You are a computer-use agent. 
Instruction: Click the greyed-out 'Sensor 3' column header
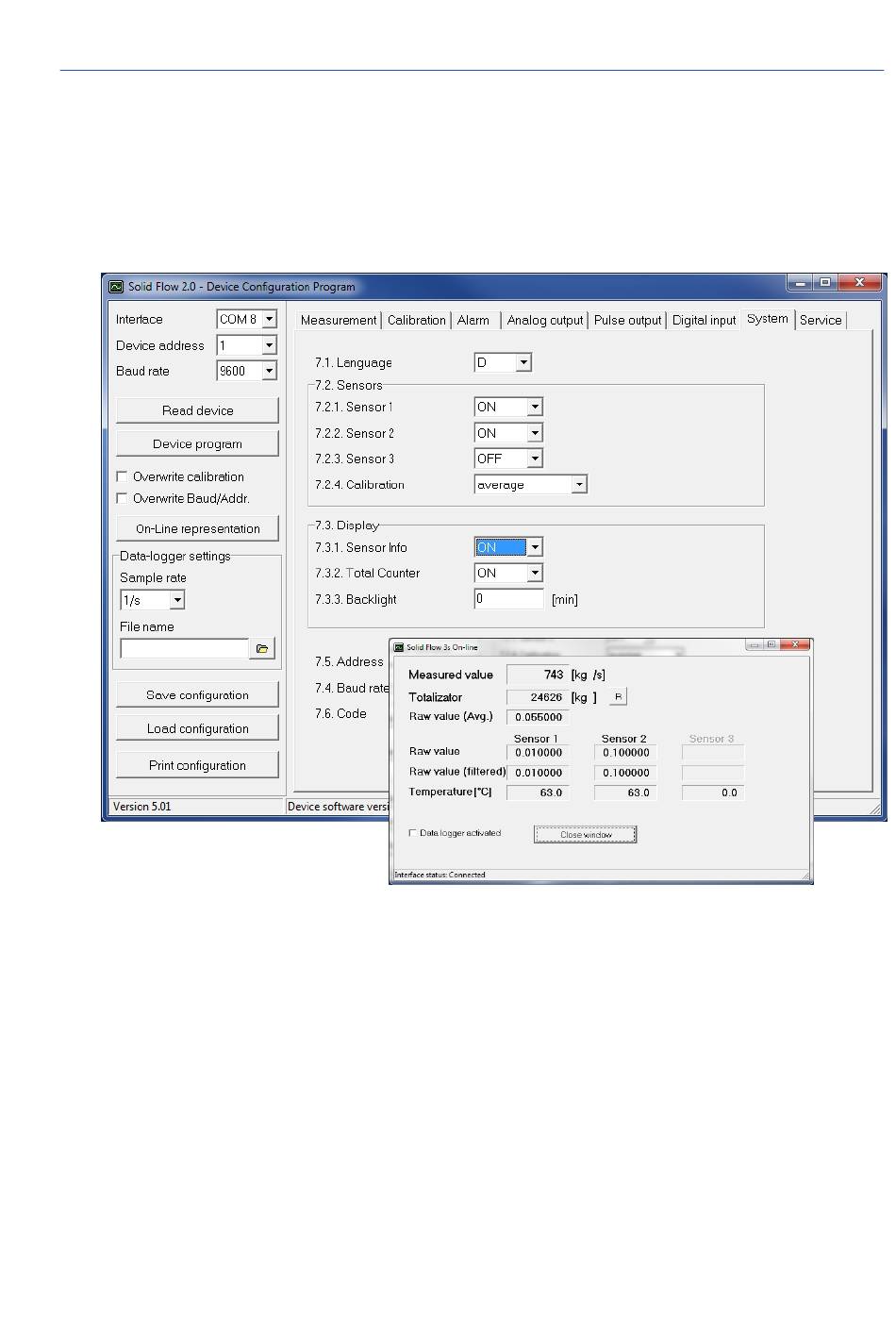click(712, 739)
